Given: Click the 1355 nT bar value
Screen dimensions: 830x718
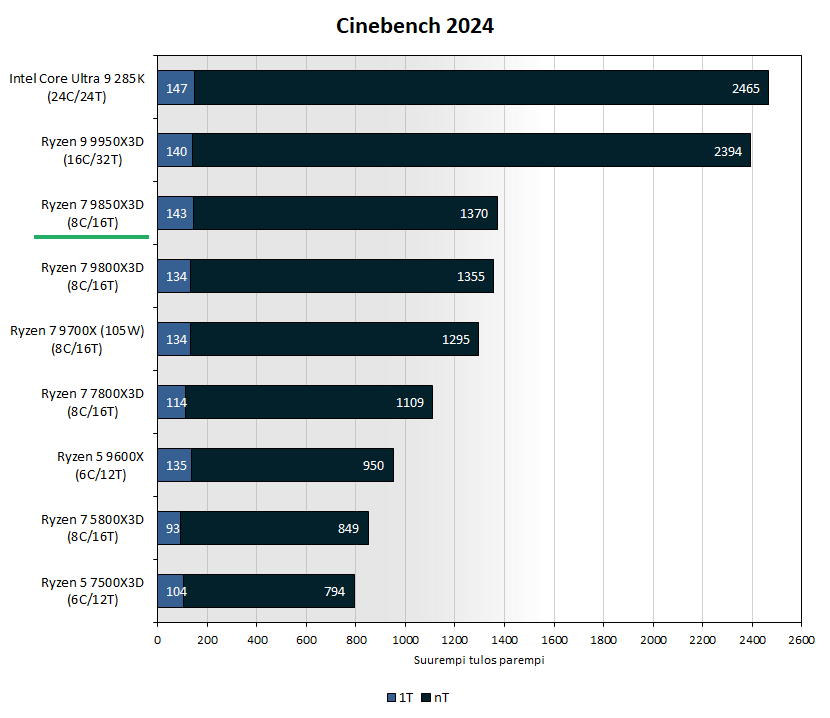Looking at the screenshot, I should 469,277.
